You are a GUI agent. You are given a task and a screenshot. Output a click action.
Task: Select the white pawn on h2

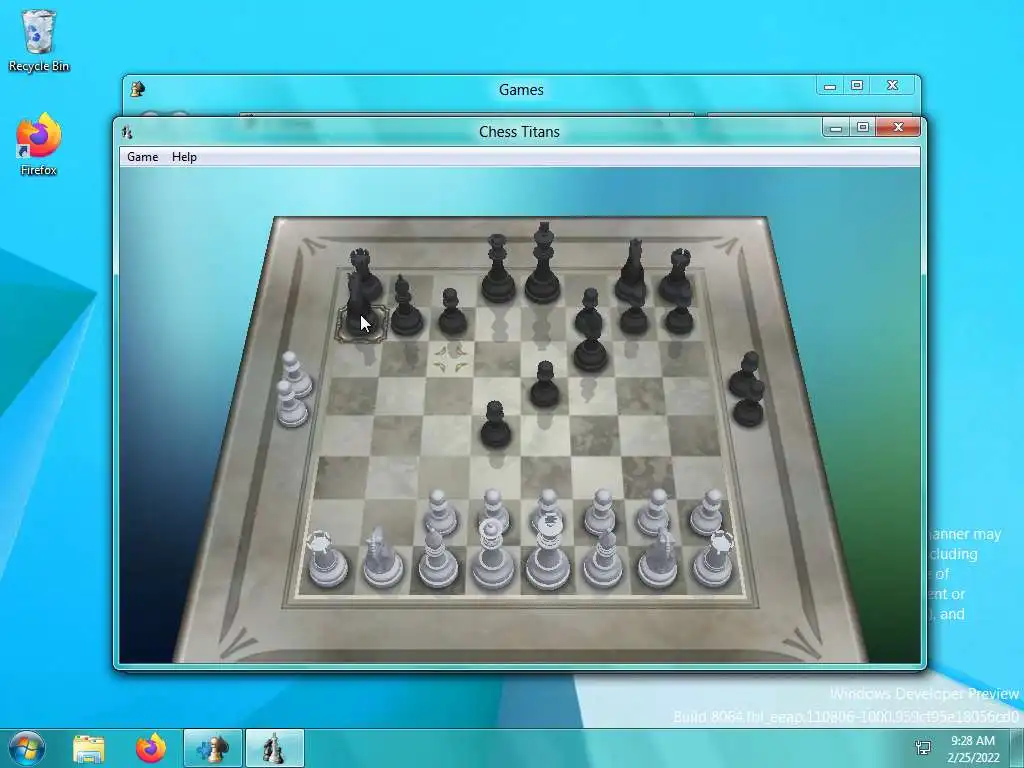[x=708, y=513]
